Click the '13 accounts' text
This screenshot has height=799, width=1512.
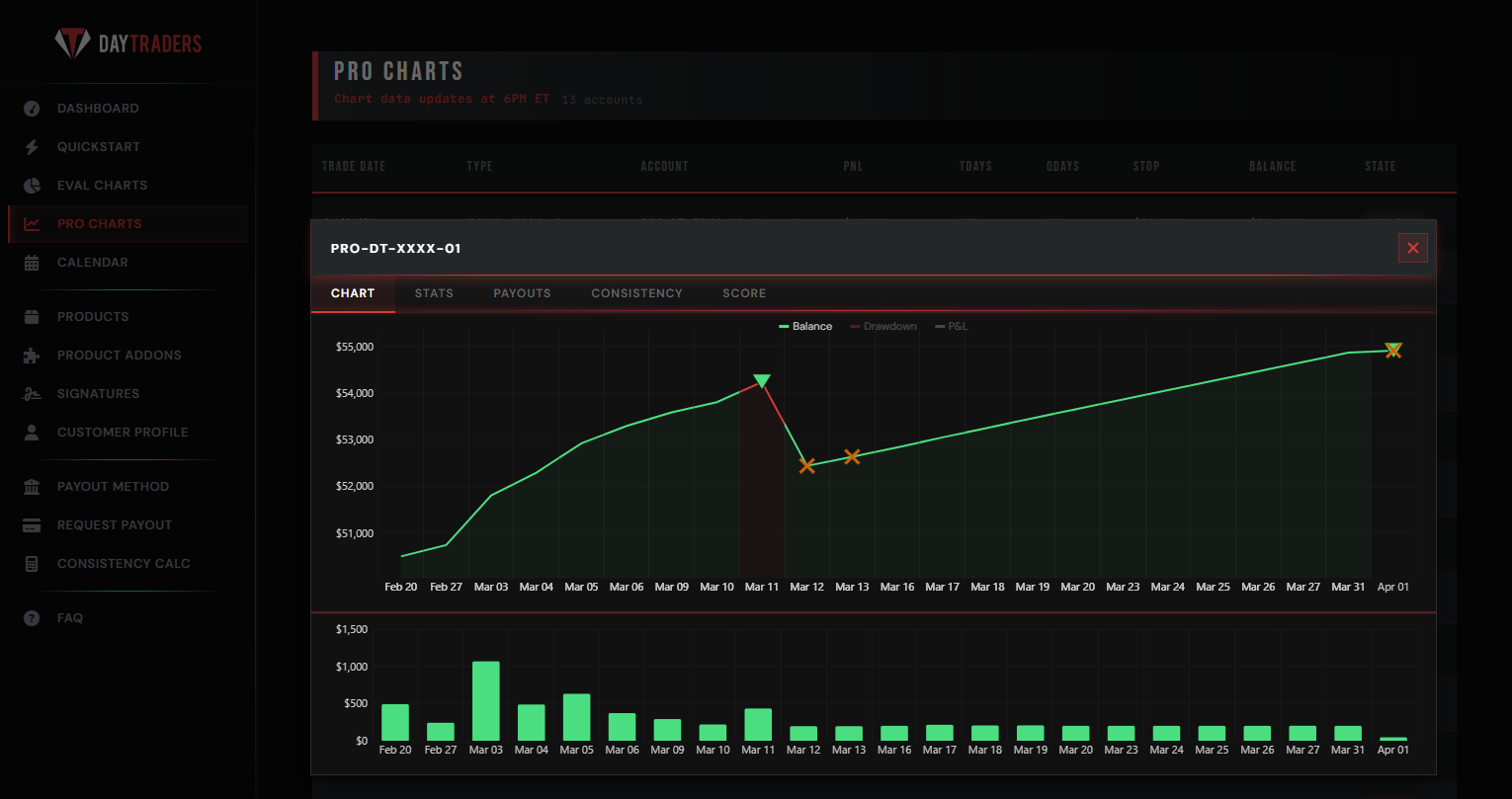(x=602, y=100)
